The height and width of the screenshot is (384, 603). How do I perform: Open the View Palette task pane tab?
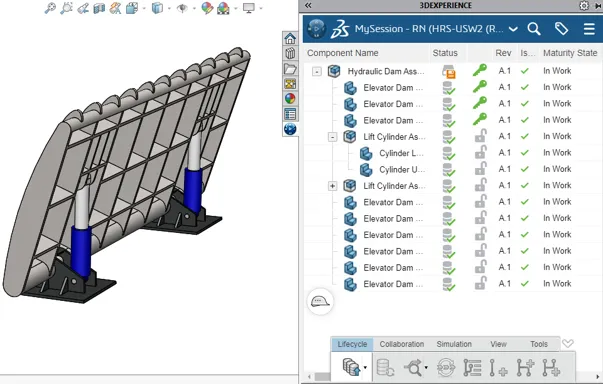coord(290,84)
